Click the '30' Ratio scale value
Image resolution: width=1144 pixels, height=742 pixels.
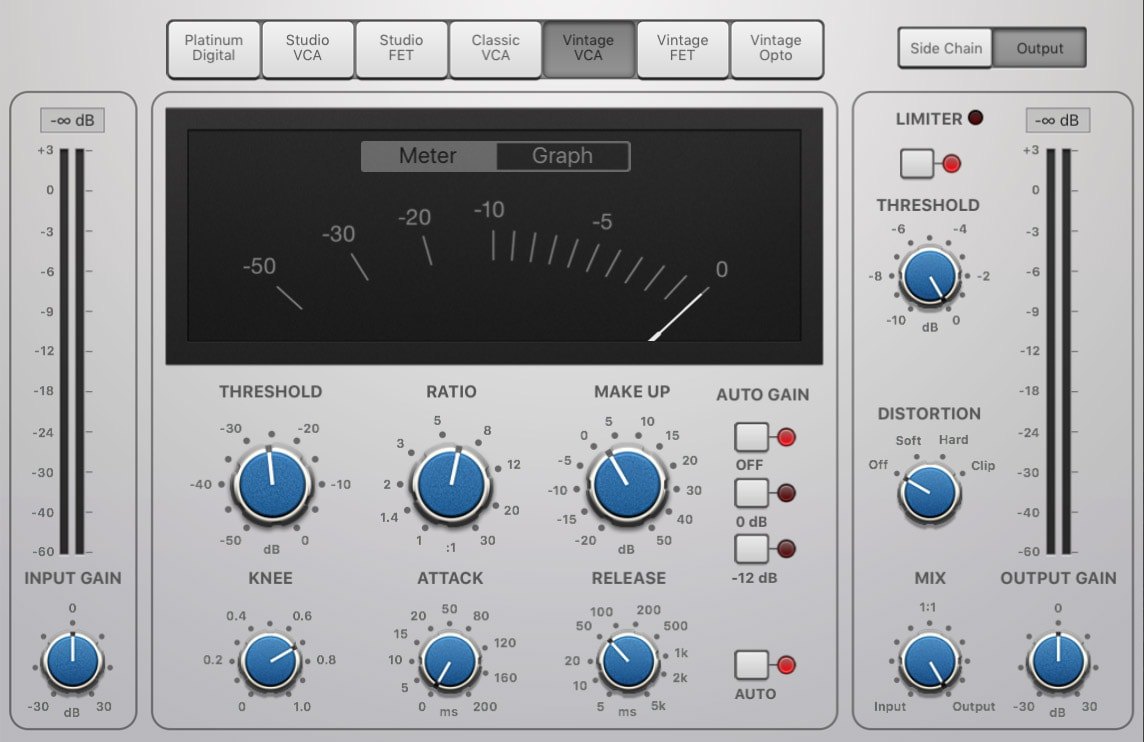487,541
